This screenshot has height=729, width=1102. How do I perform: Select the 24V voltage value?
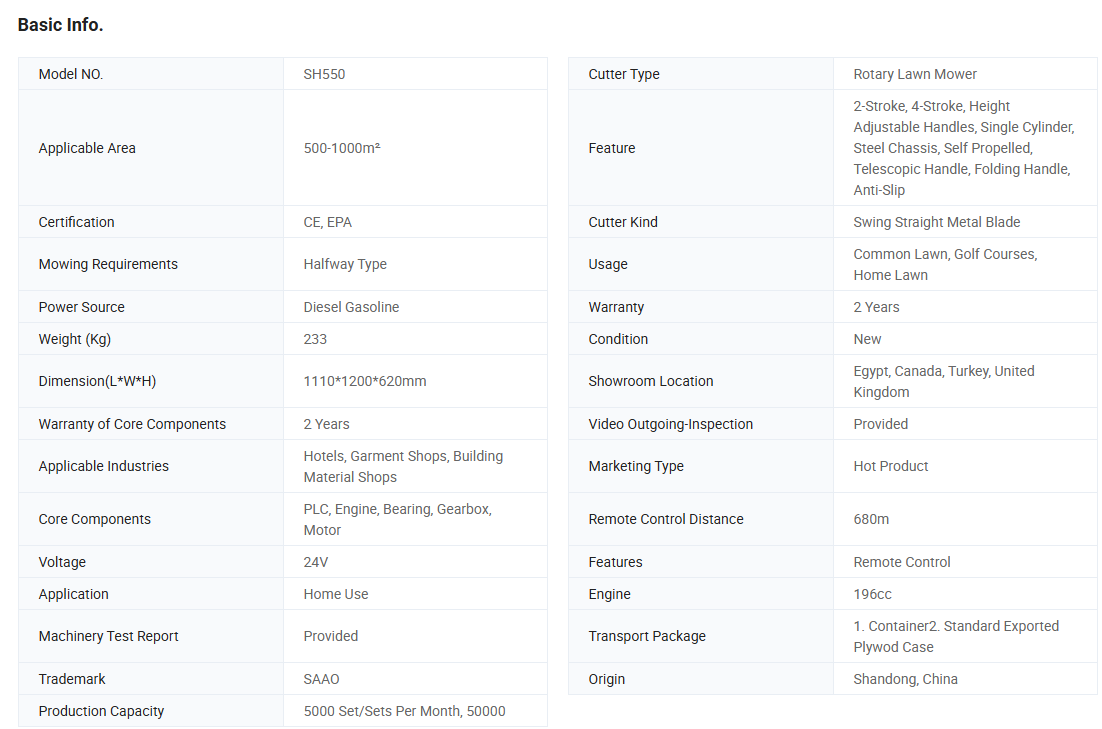316,562
